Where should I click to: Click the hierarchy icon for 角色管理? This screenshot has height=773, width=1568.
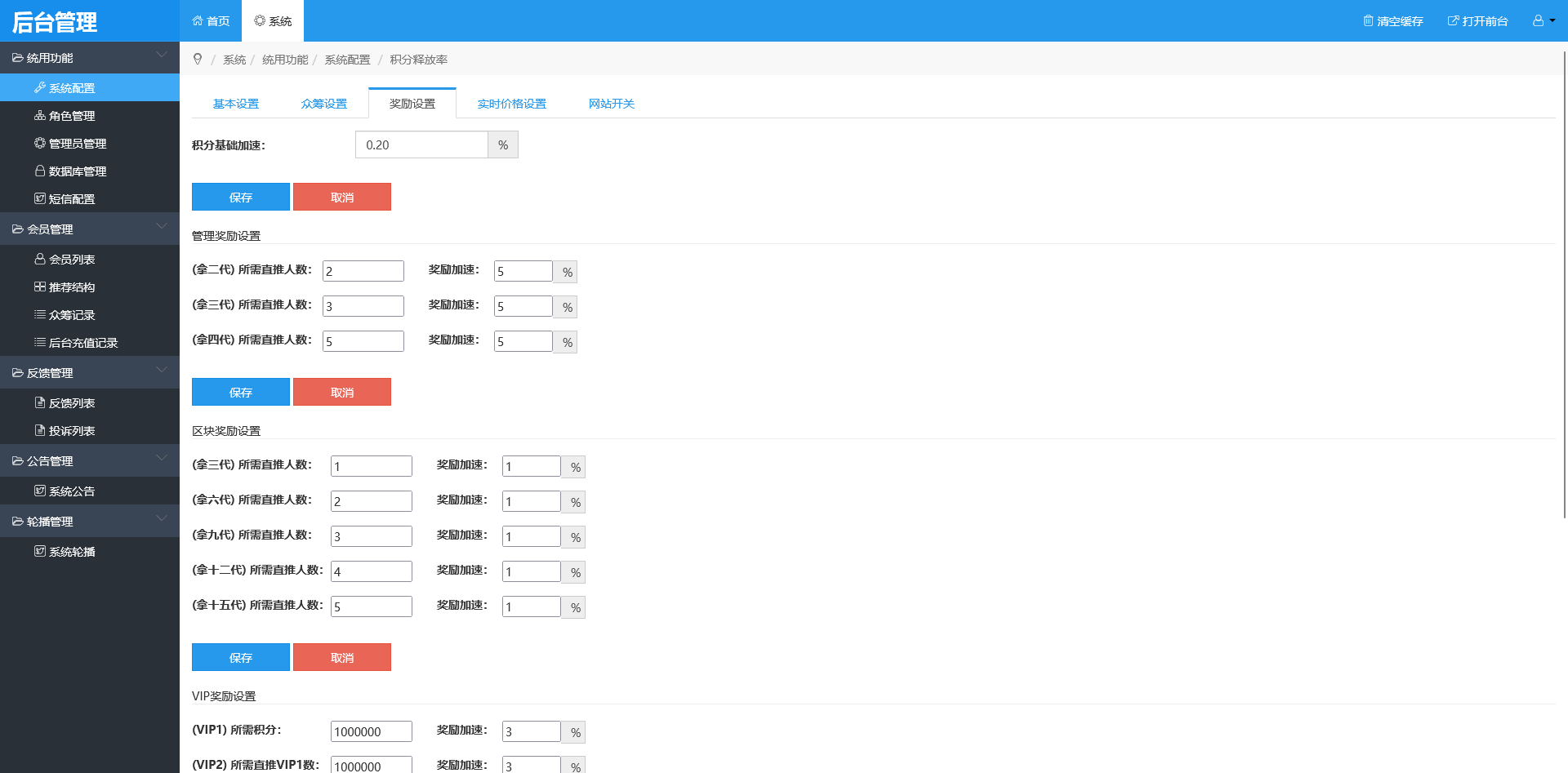click(40, 115)
